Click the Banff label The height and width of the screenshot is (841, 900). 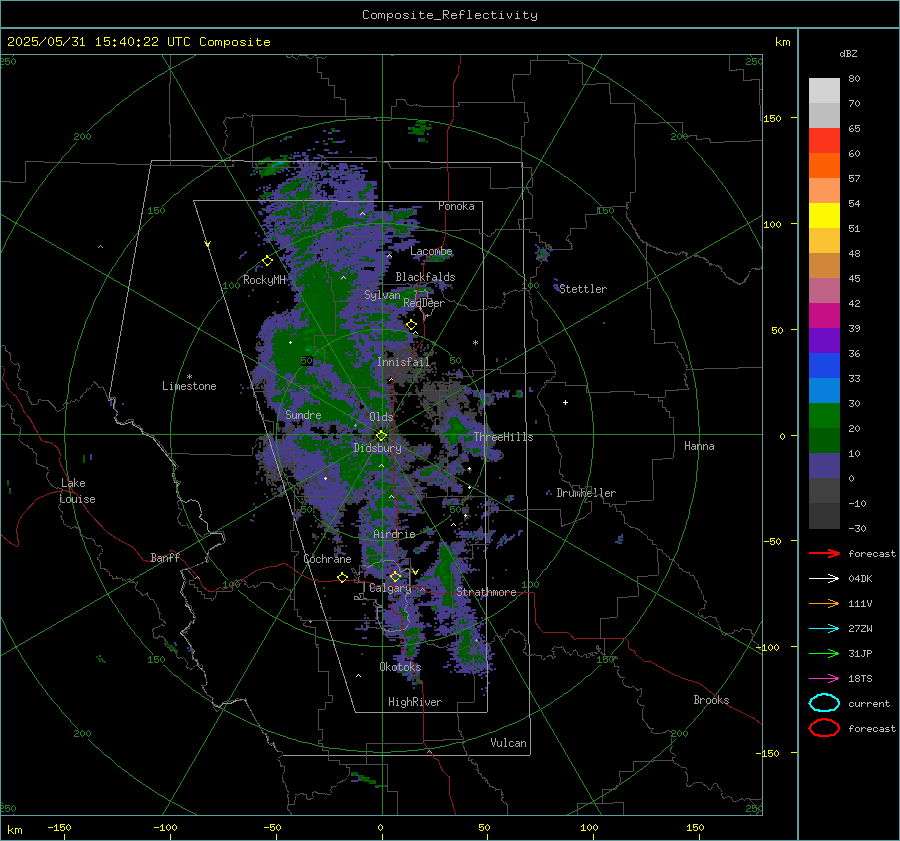pos(165,557)
